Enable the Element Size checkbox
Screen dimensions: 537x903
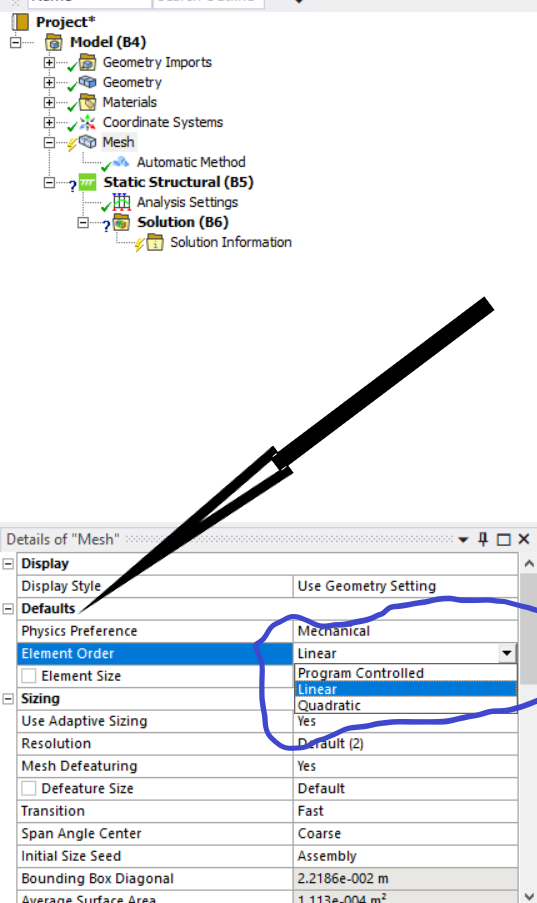(x=29, y=676)
